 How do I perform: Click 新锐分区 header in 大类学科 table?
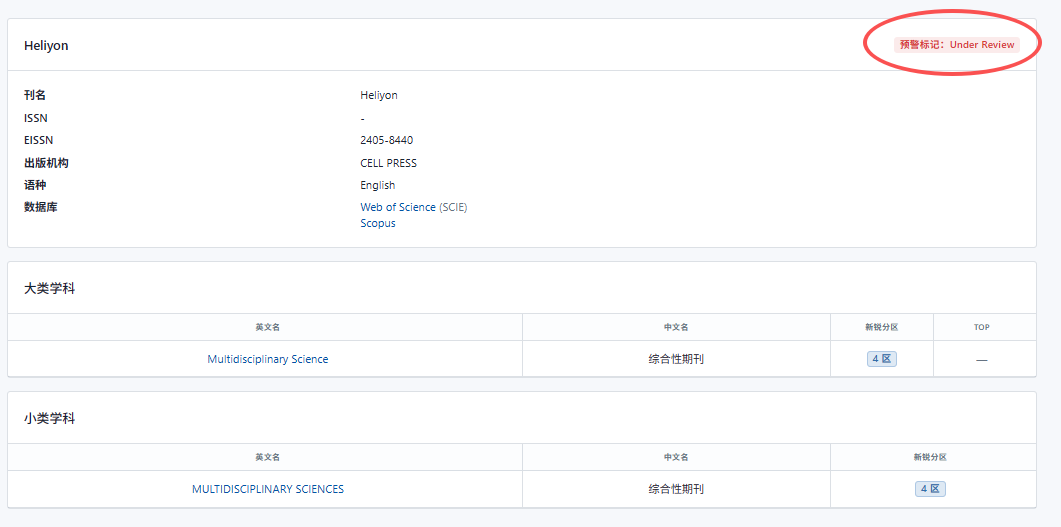(x=881, y=327)
